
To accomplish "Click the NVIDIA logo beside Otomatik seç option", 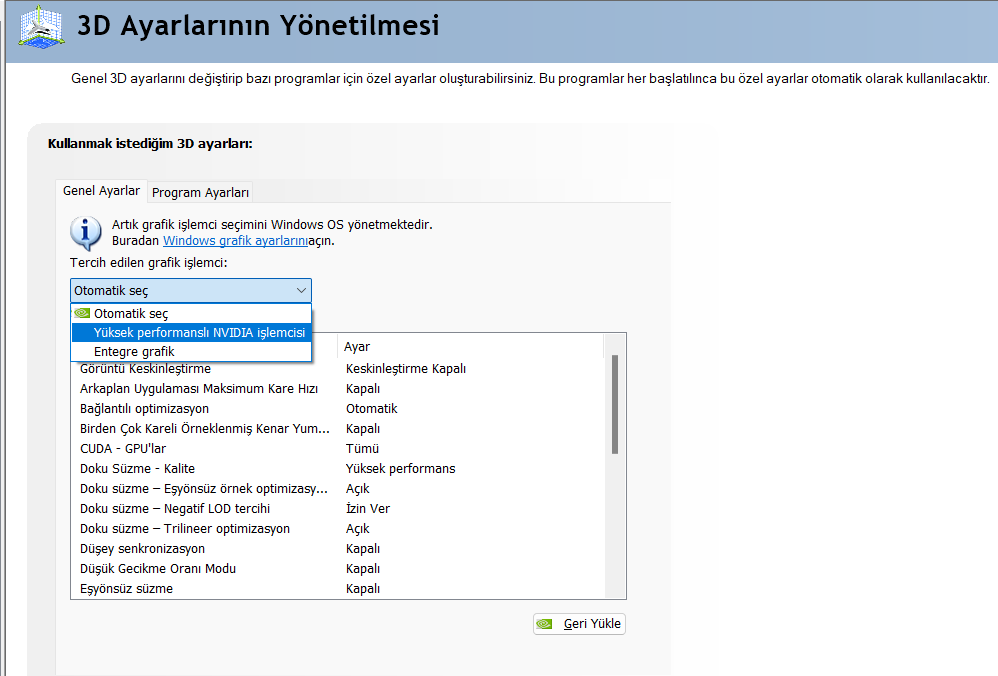I will tap(82, 313).
